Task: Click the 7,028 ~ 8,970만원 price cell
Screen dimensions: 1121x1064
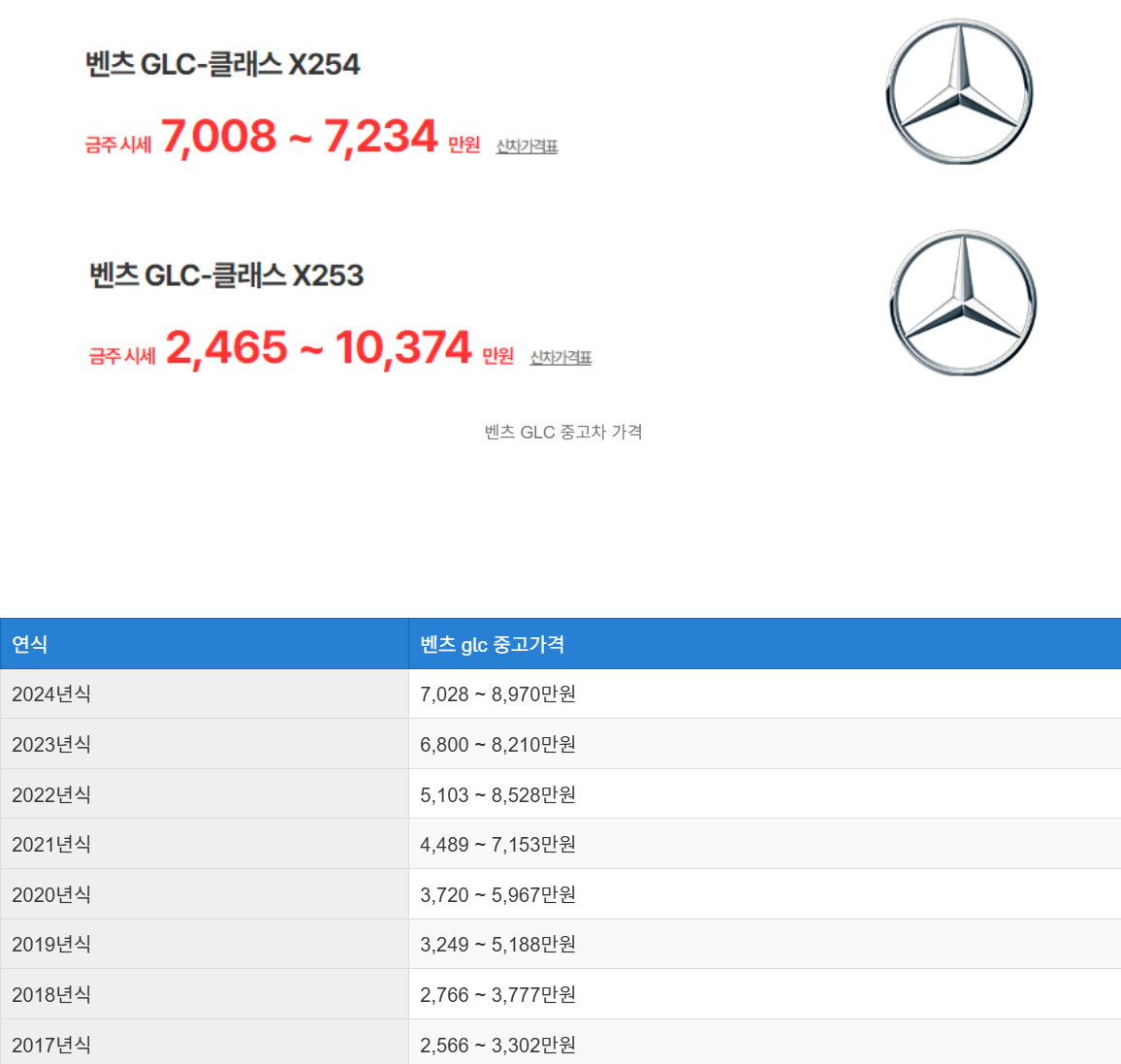Action: point(765,693)
